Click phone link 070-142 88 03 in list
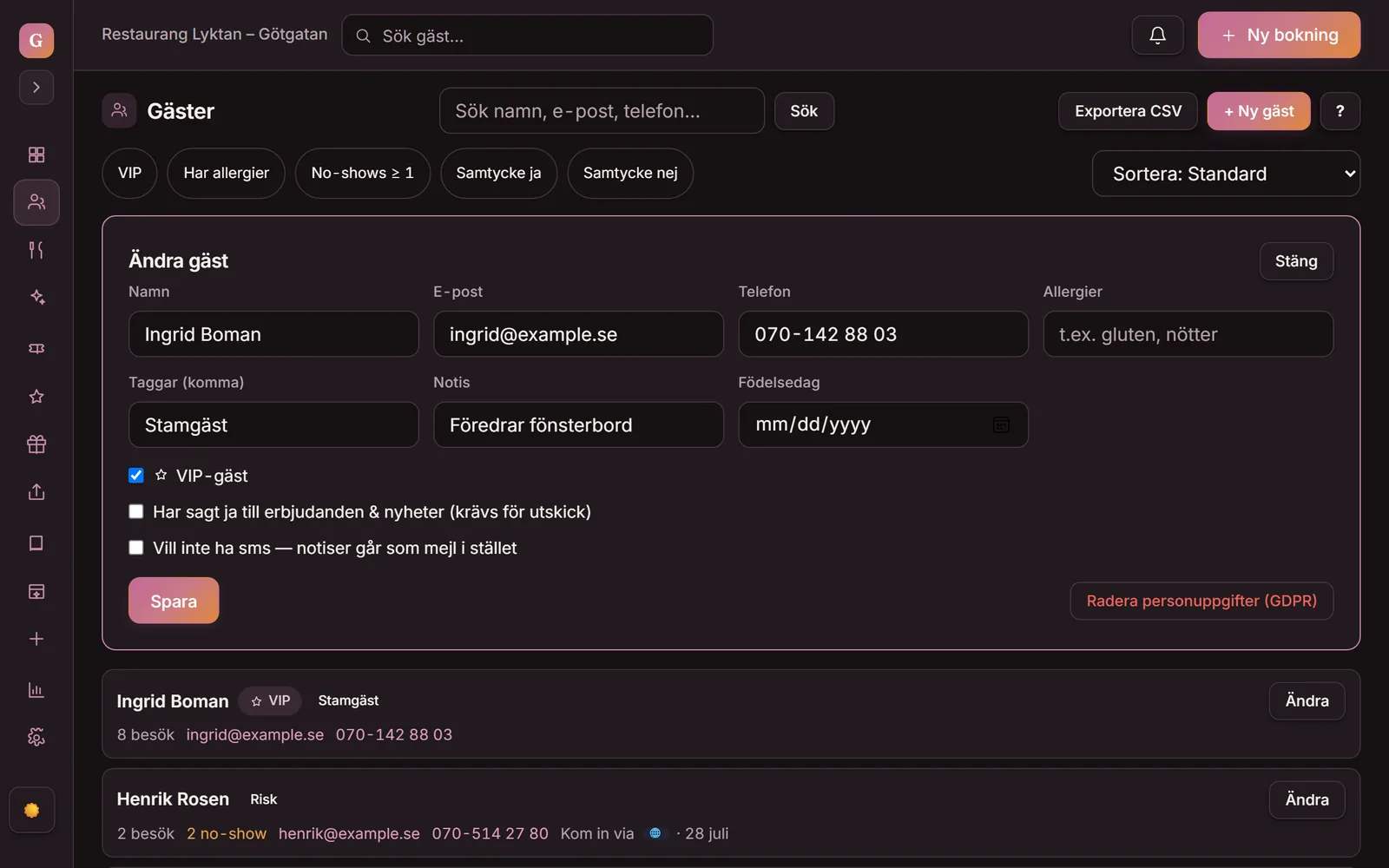This screenshot has height=868, width=1389. (x=394, y=734)
